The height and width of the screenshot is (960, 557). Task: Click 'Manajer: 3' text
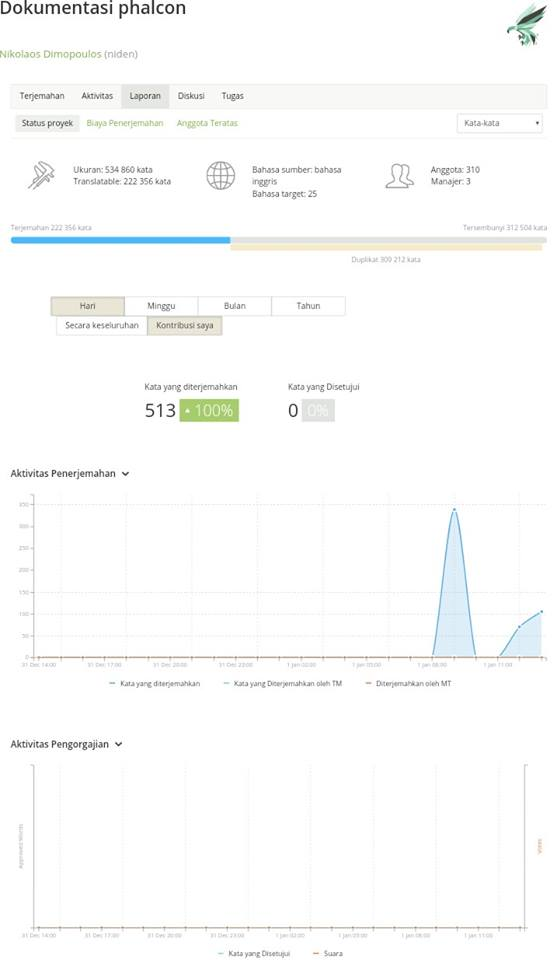coord(450,181)
